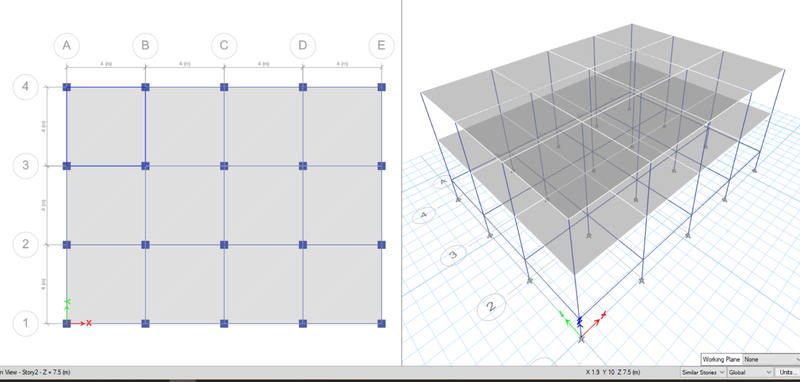Select column joint at grid A-2

click(66, 245)
